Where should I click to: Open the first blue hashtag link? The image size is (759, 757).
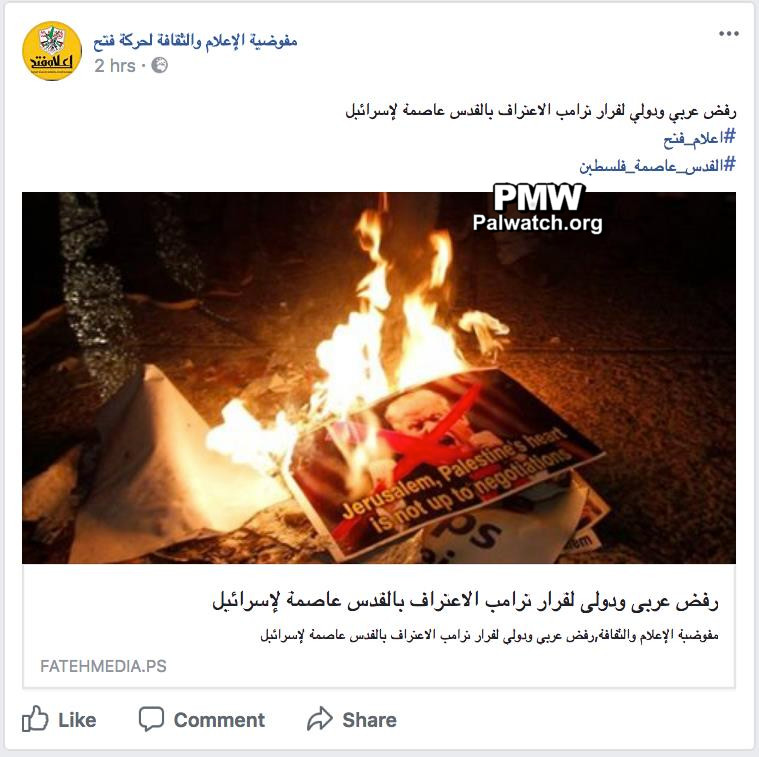699,138
